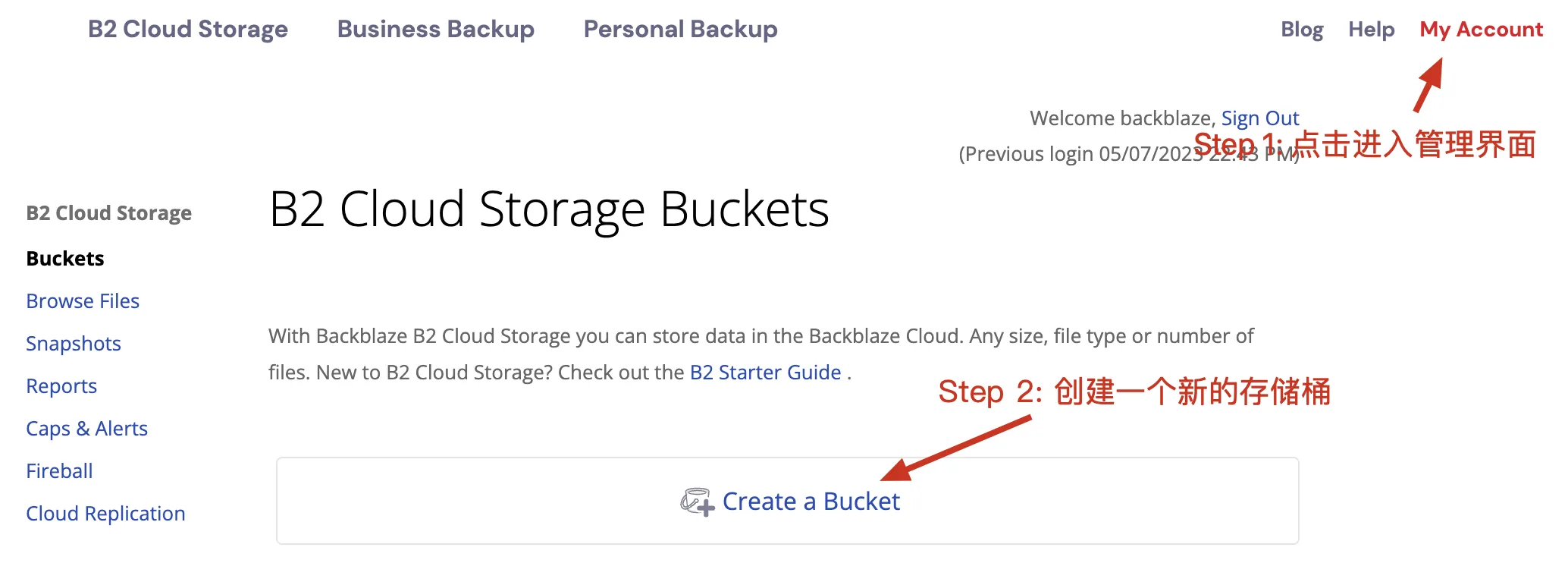Click the Sign Out link
Screen dimensions: 1568x563
point(1259,118)
